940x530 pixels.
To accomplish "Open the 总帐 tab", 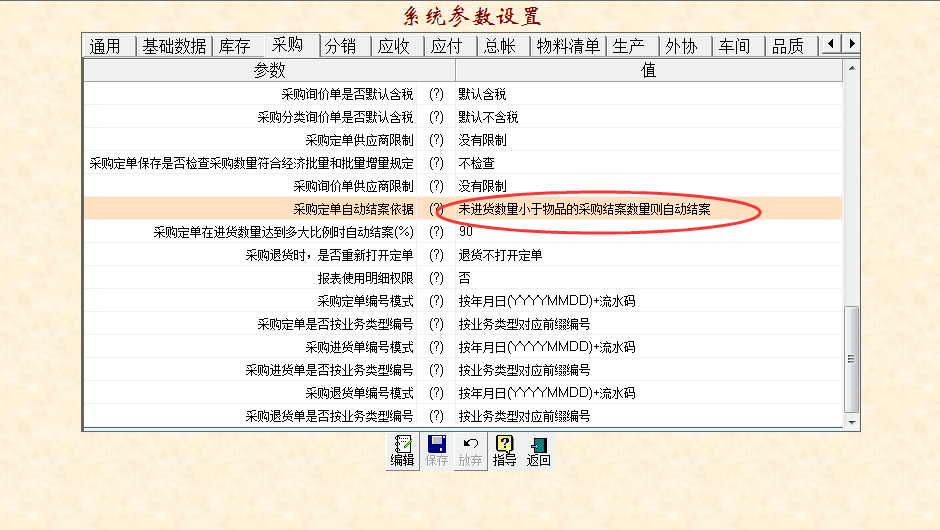I will (504, 46).
